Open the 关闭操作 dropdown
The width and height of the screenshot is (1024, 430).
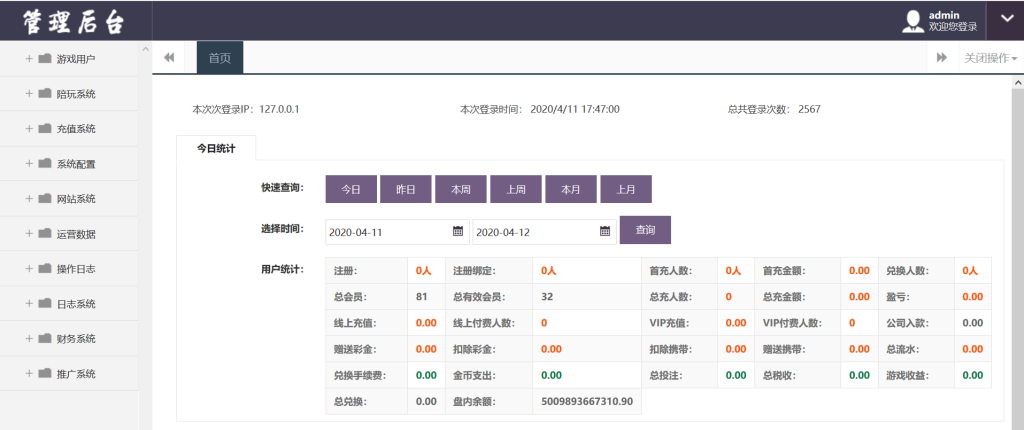(991, 58)
